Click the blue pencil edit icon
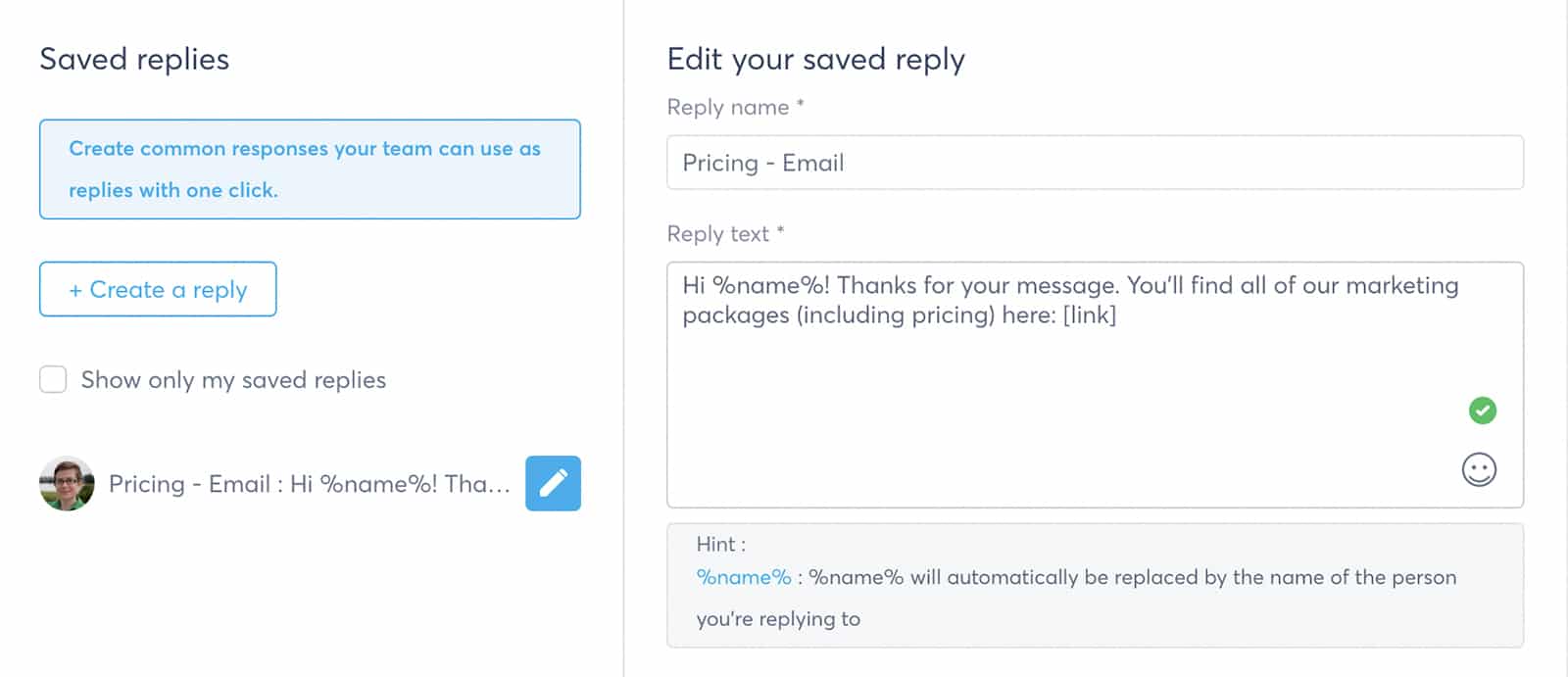This screenshot has width=1568, height=677. click(x=553, y=483)
